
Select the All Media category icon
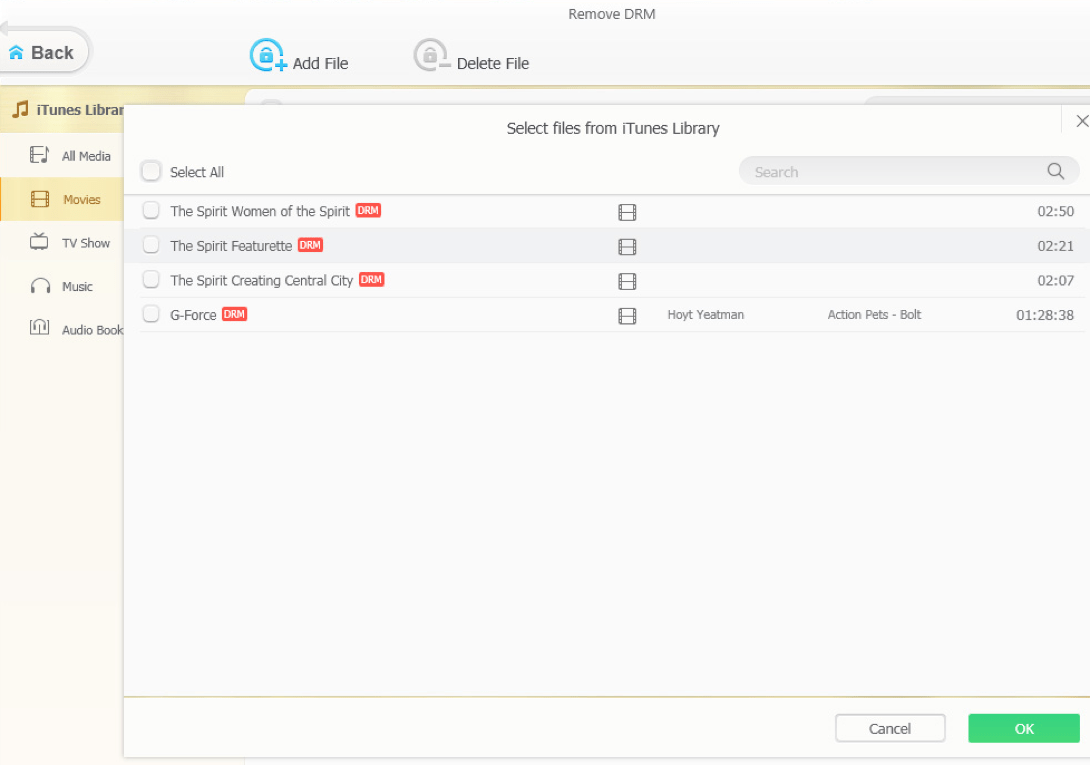pos(36,155)
